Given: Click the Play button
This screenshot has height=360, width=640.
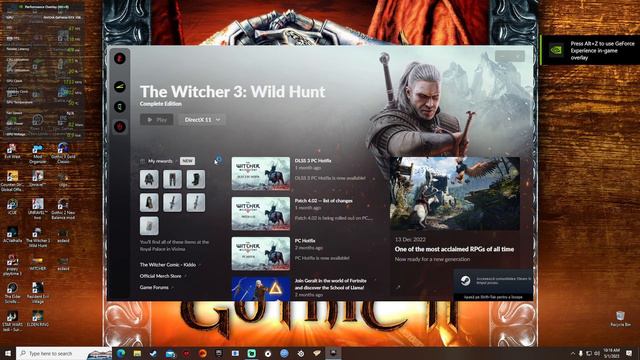Looking at the screenshot, I should pyautogui.click(x=157, y=120).
